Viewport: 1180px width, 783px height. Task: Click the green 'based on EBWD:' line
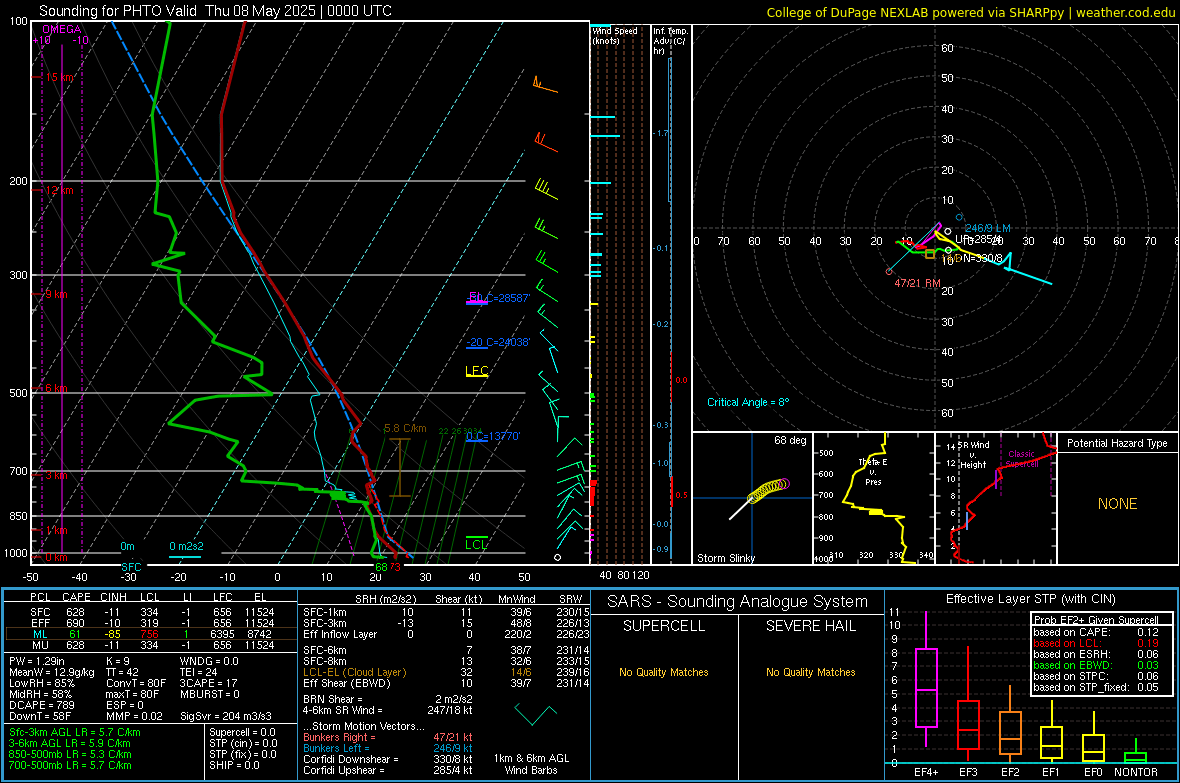1095,665
